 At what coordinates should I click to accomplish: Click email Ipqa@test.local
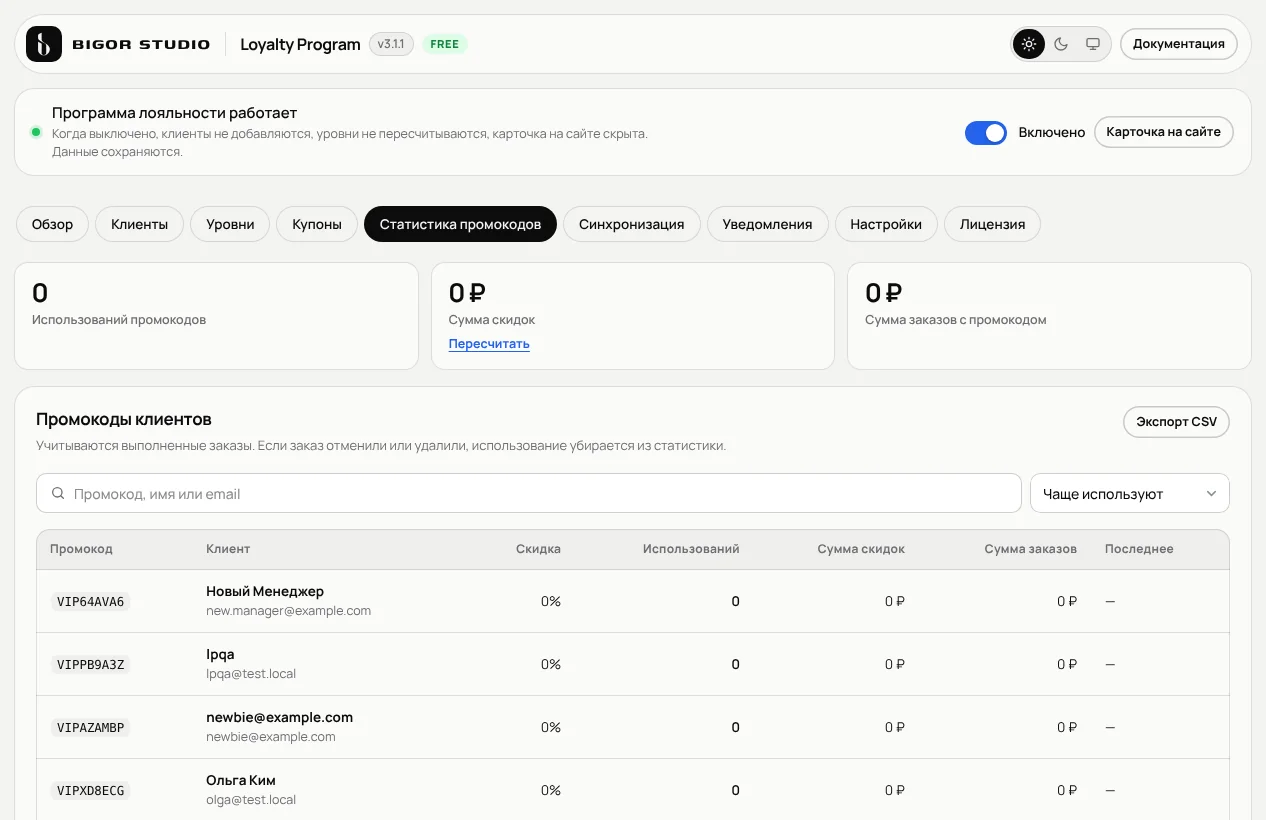251,674
